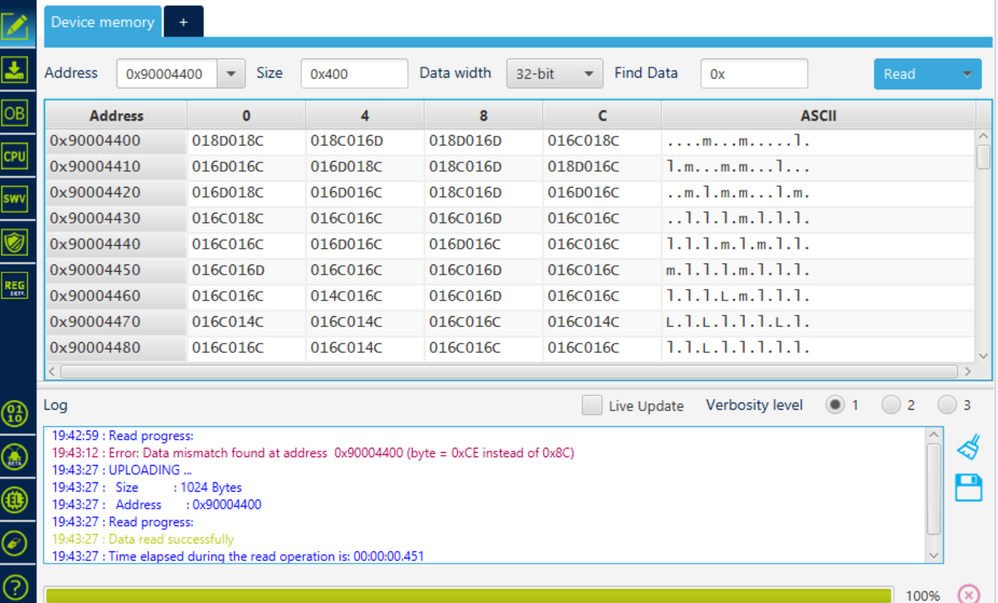Switch to the Device memory tab
This screenshot has width=998, height=603.
[x=102, y=22]
